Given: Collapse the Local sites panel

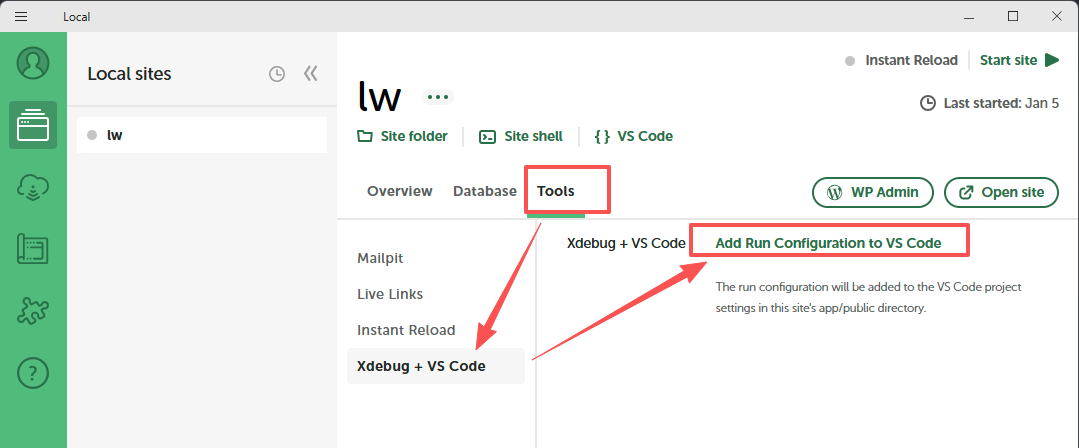Looking at the screenshot, I should click(310, 74).
